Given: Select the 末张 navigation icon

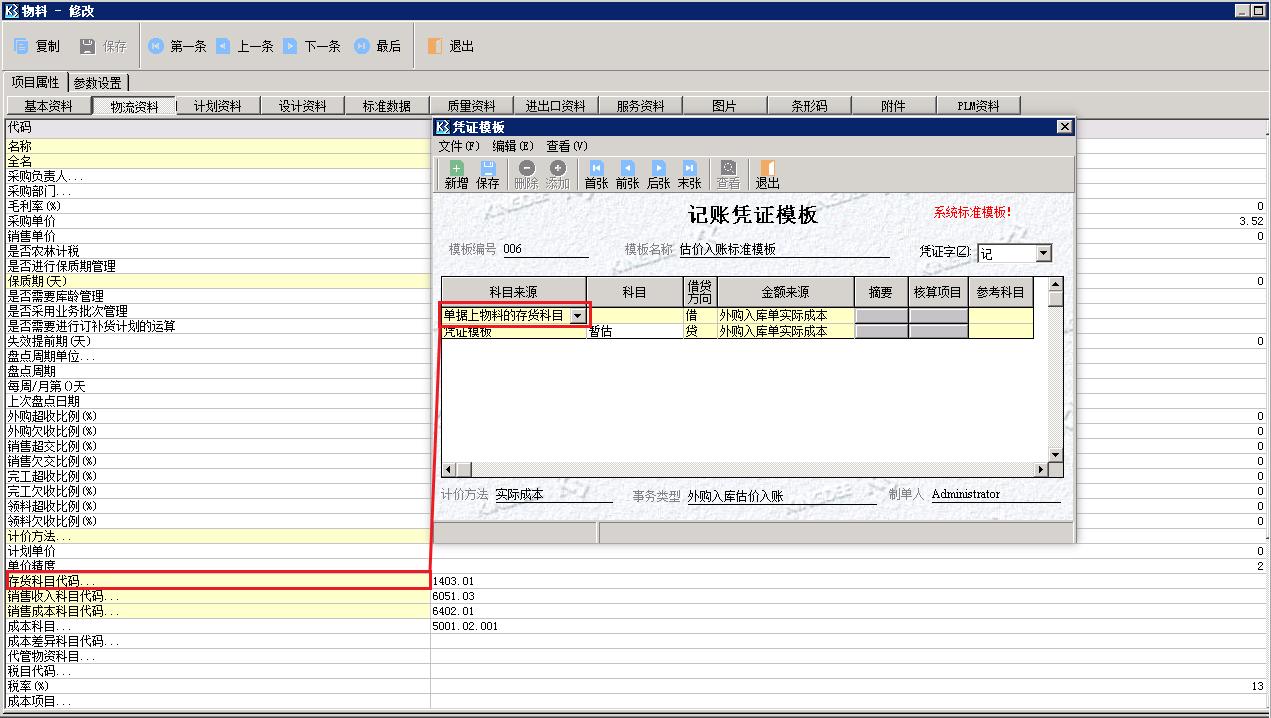Looking at the screenshot, I should 689,173.
